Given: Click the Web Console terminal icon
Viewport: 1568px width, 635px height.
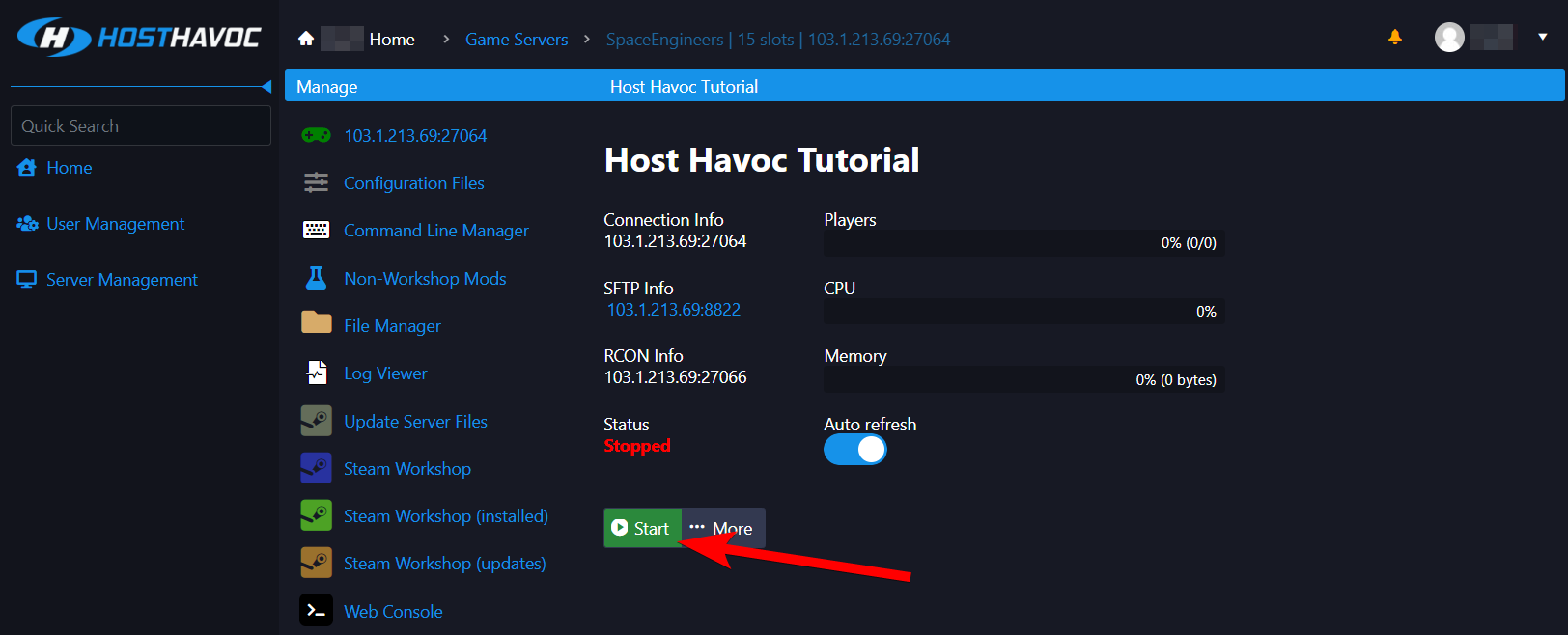Looking at the screenshot, I should click(x=317, y=610).
